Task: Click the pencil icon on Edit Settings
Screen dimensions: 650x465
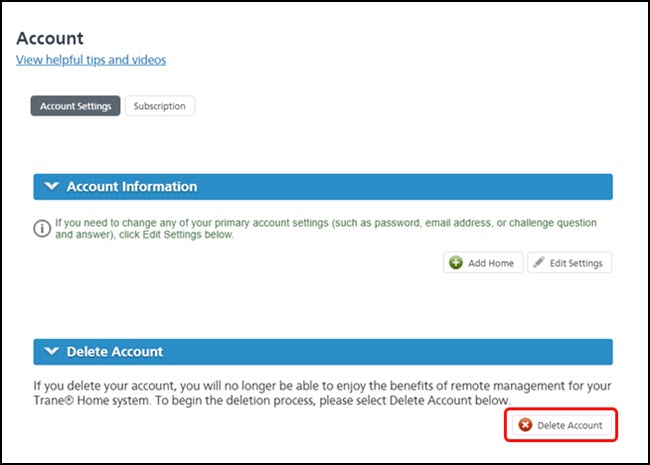Action: (x=538, y=263)
